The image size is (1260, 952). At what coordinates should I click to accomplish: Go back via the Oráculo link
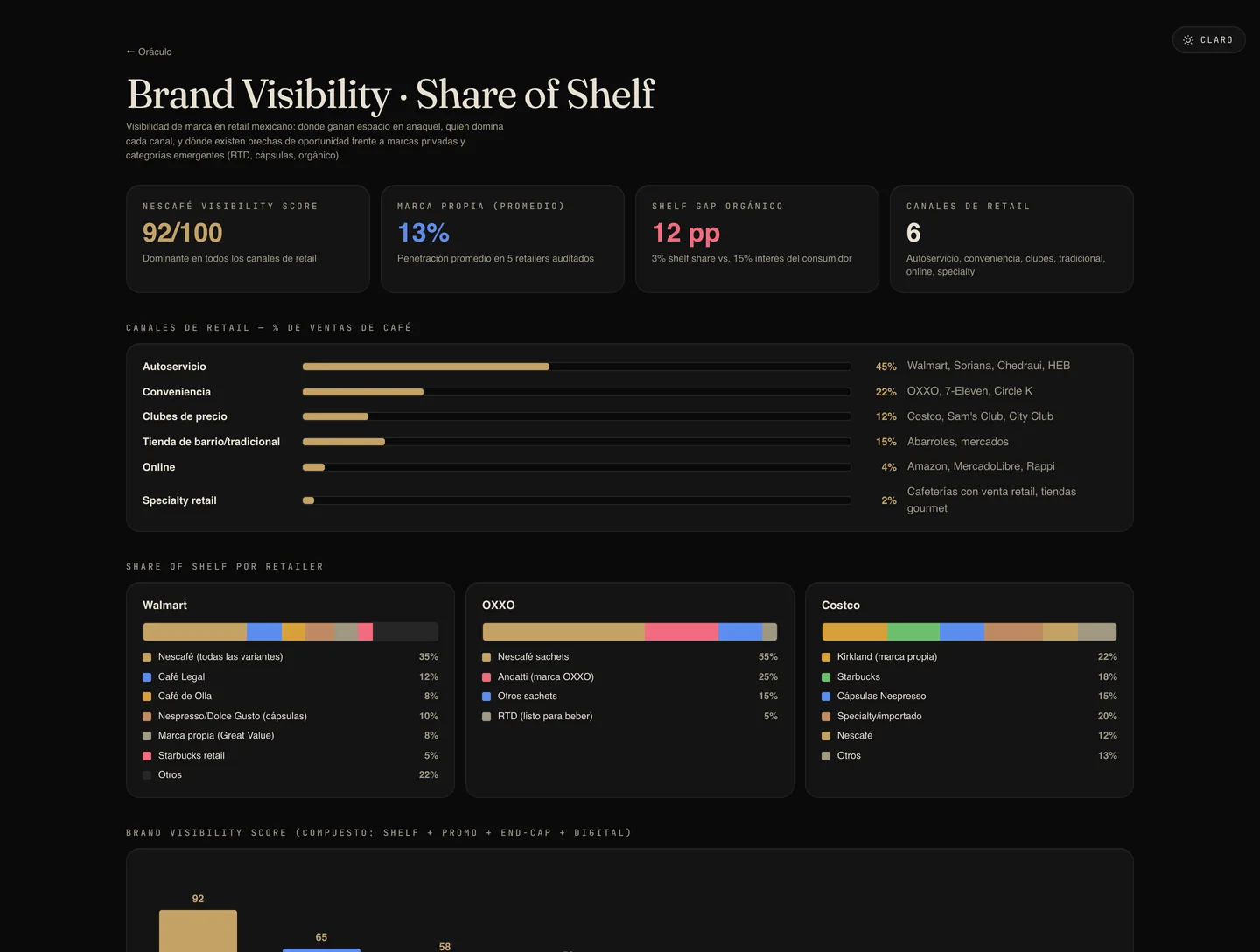pos(149,52)
